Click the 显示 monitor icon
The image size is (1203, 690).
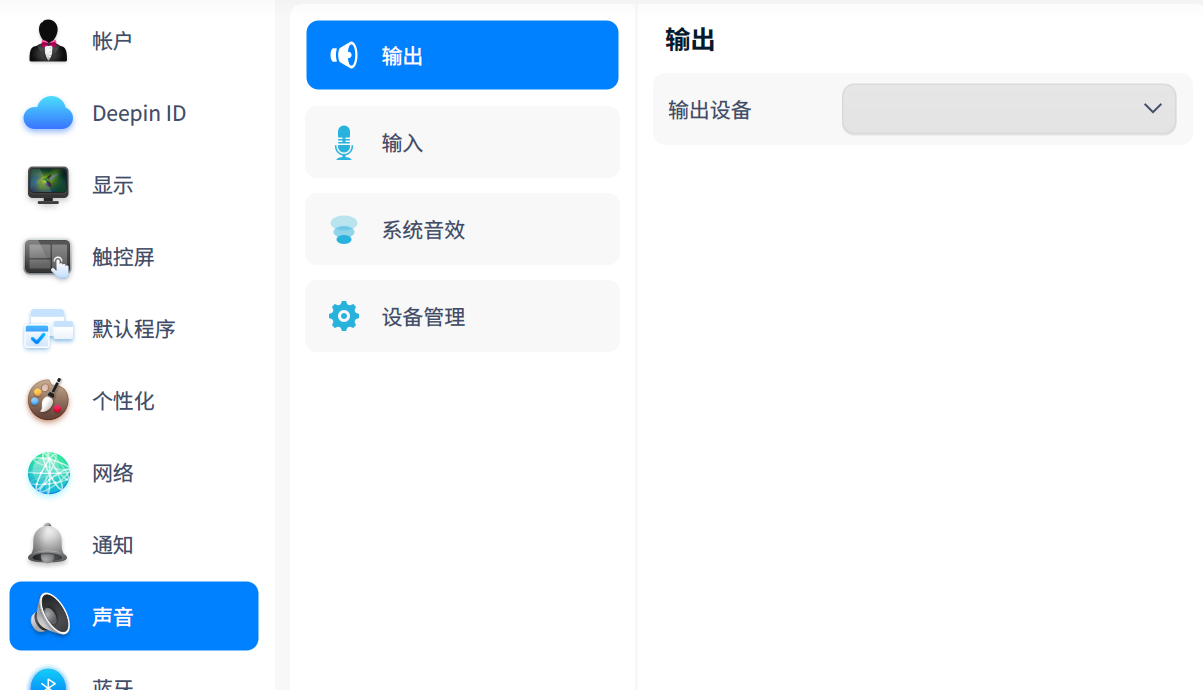[x=48, y=185]
